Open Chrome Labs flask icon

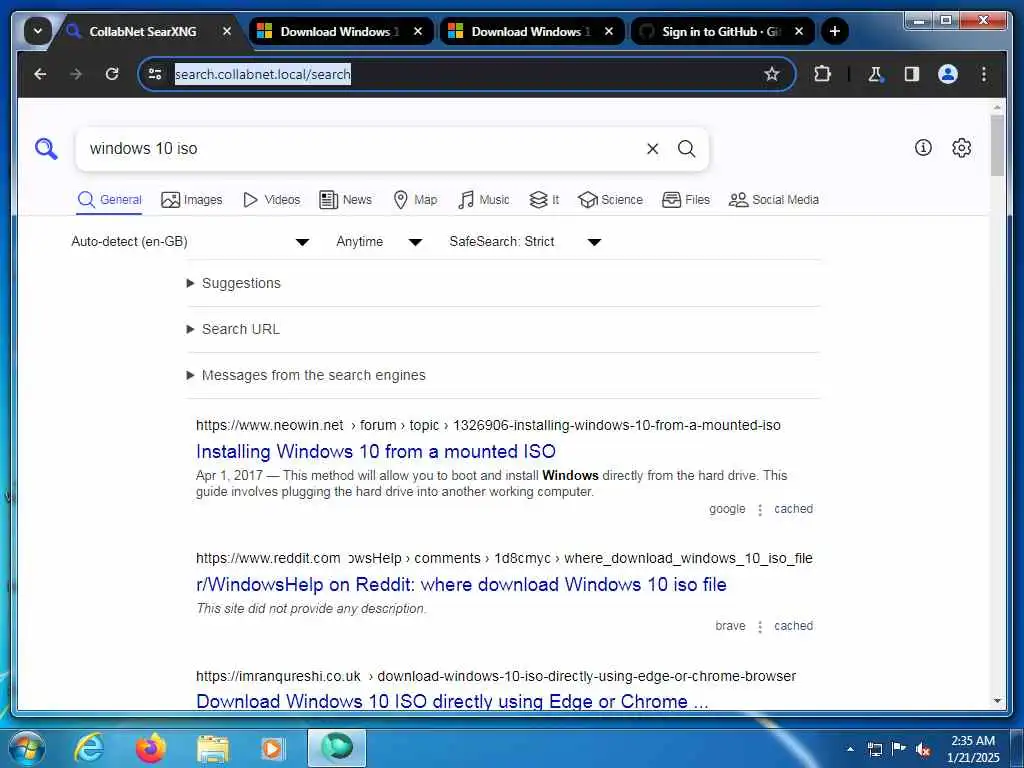(x=875, y=74)
